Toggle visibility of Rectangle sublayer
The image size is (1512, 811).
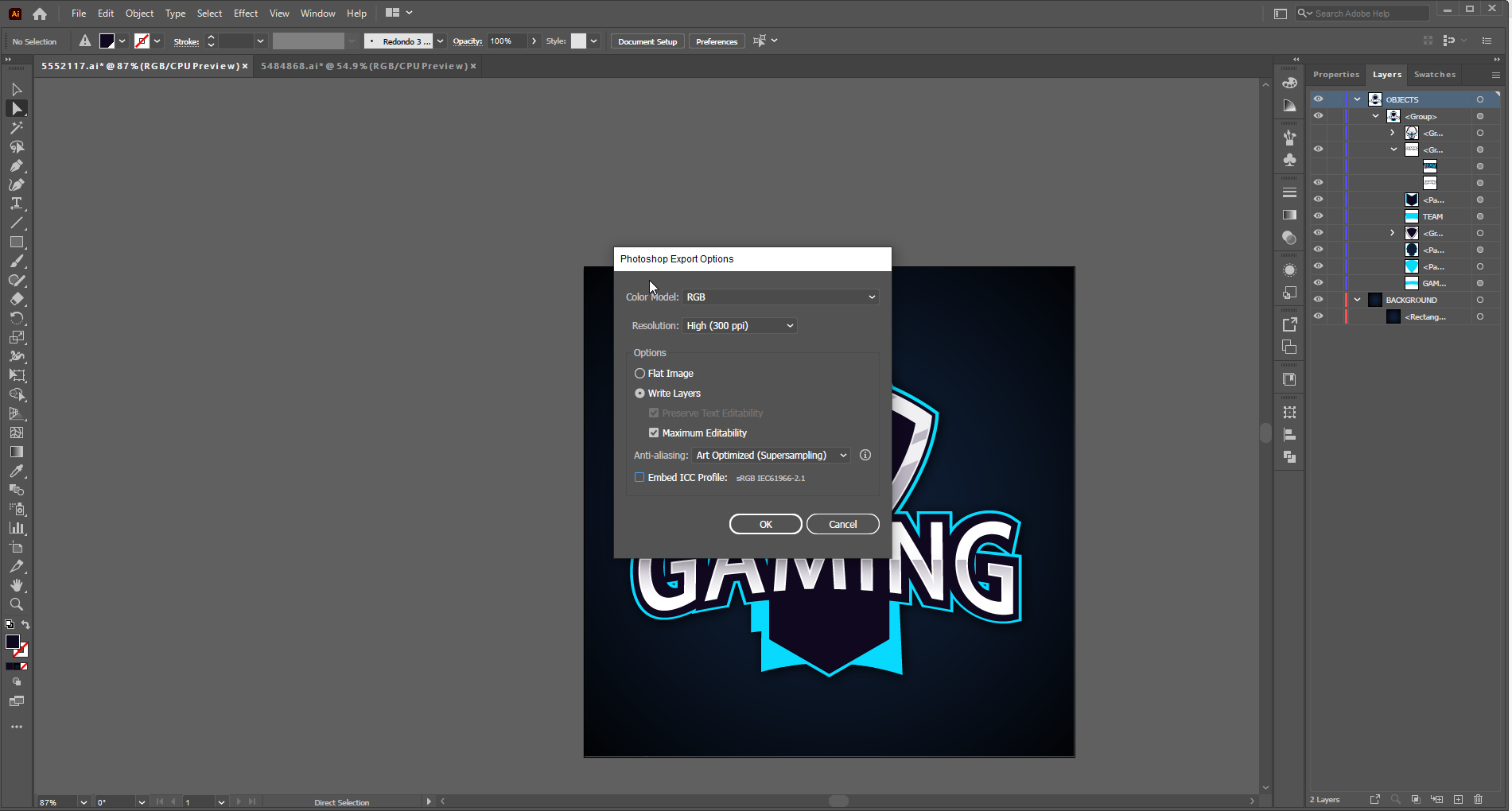tap(1319, 316)
